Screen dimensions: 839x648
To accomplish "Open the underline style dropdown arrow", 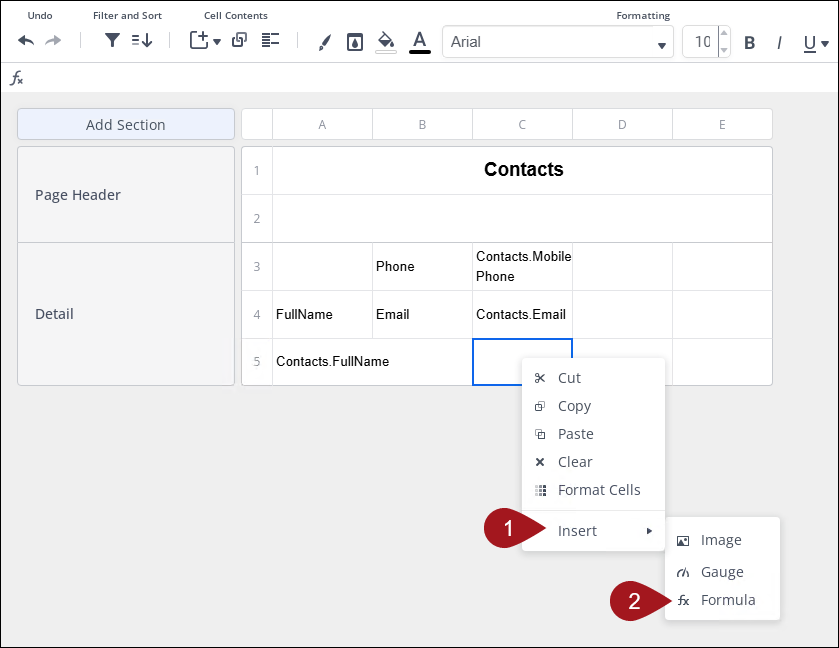I will (x=825, y=44).
